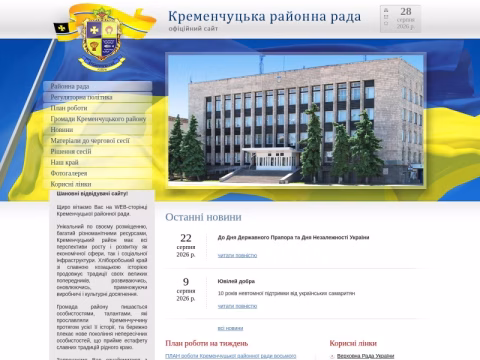This screenshot has height=360, width=480.
Task: Click the small black flag with yellow cross
Action: pyautogui.click(x=61, y=28)
